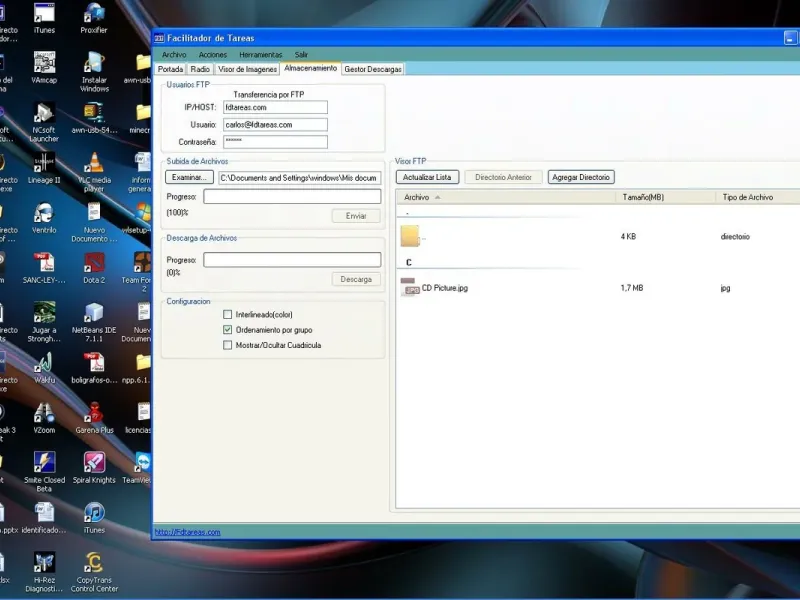Enable the Interlineado(color) checkbox
This screenshot has width=800, height=600.
228,314
